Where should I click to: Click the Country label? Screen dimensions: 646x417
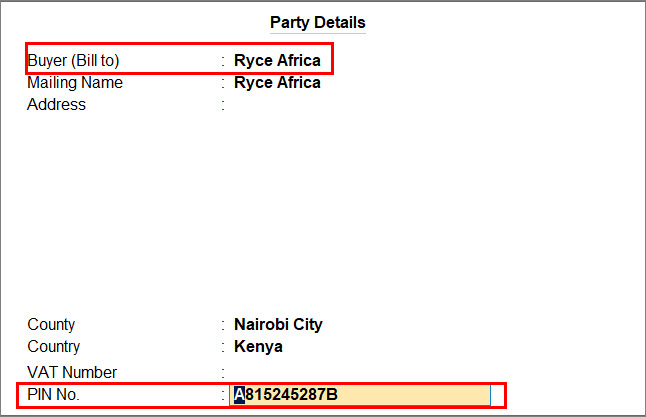pos(53,347)
